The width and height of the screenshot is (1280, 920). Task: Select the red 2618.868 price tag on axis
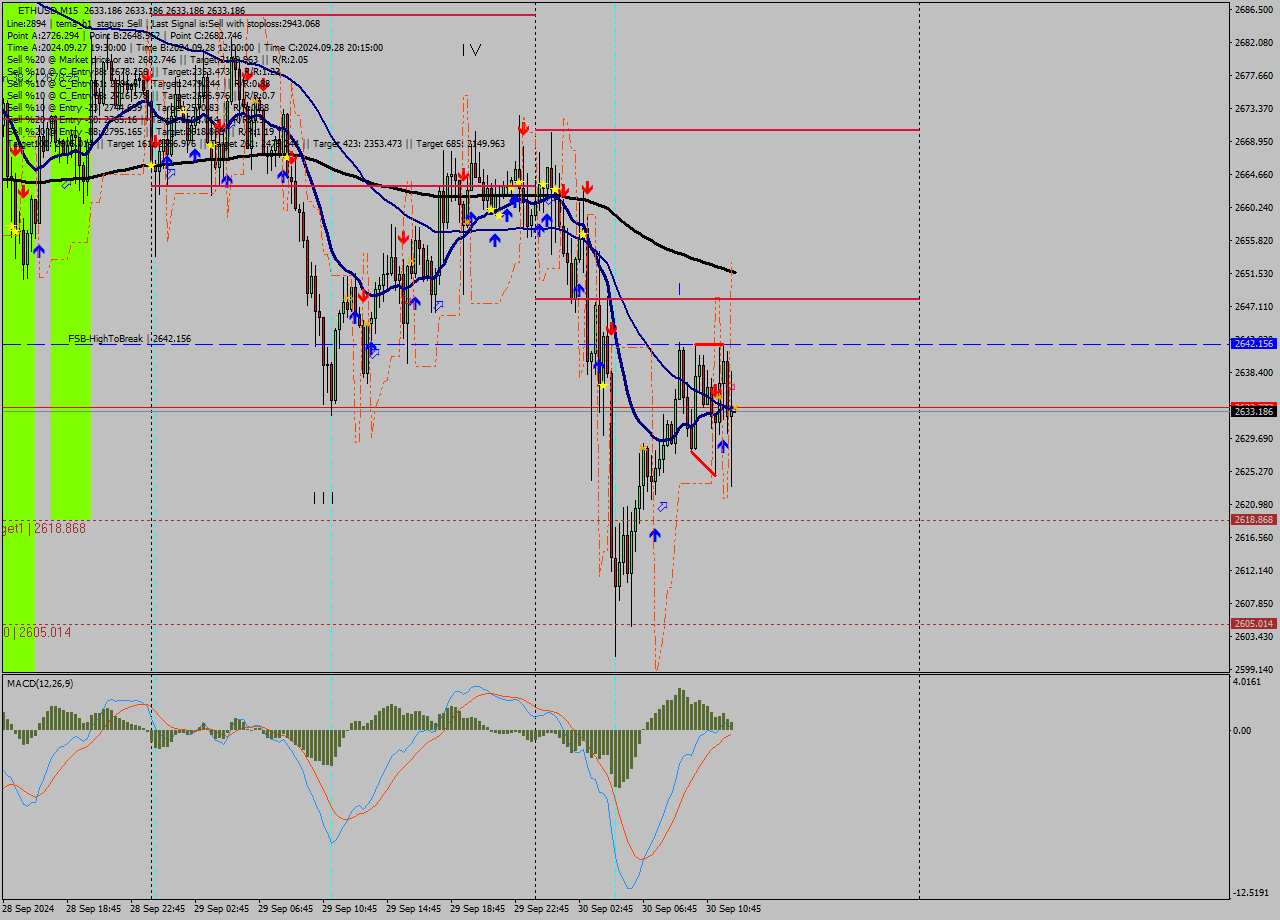1253,520
